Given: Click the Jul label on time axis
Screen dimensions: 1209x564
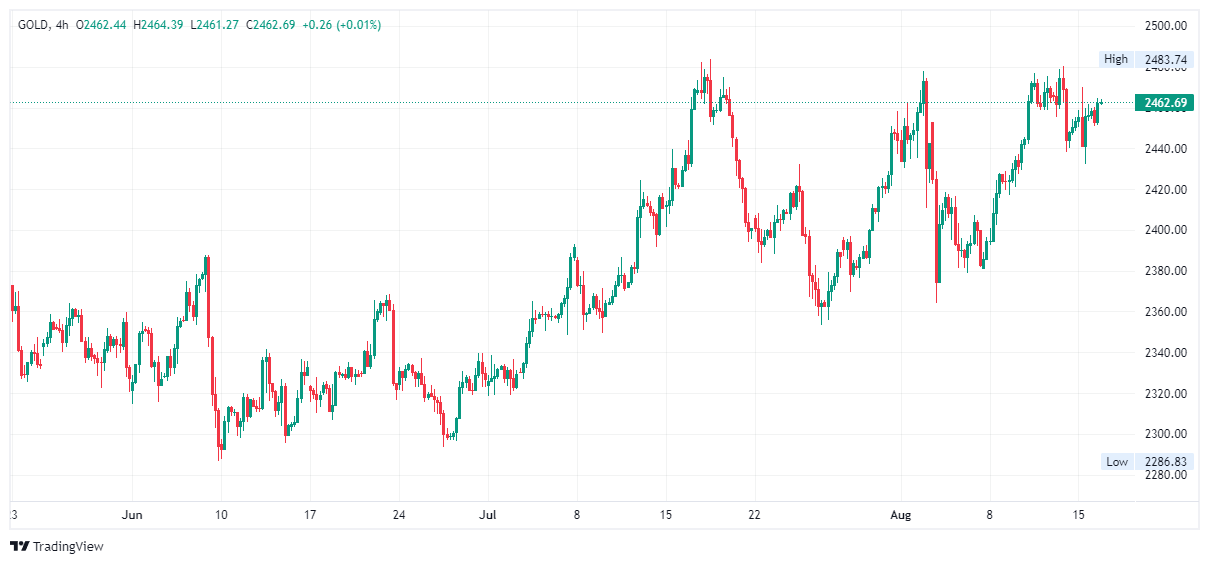Looking at the screenshot, I should [488, 515].
